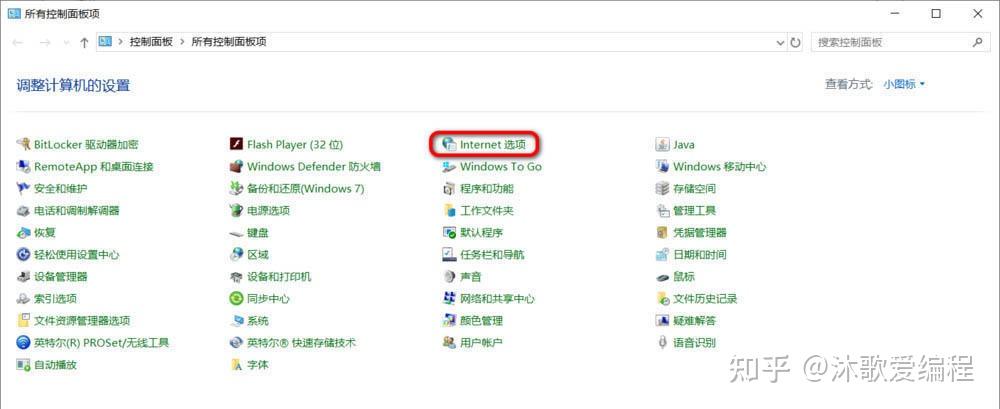Open the Internet 选项 icon
This screenshot has width=1000, height=409.
[x=449, y=144]
